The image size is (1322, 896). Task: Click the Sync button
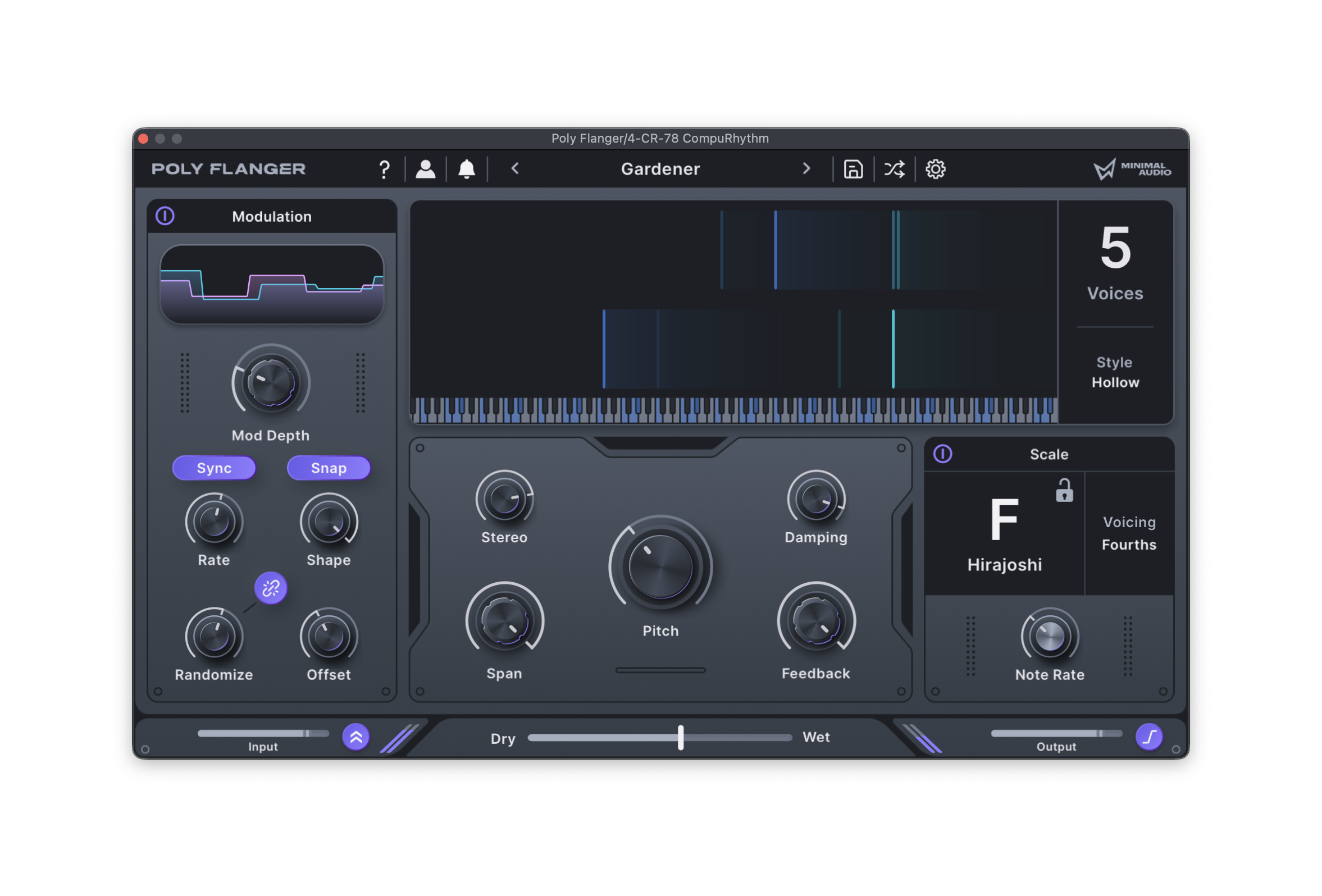click(214, 468)
